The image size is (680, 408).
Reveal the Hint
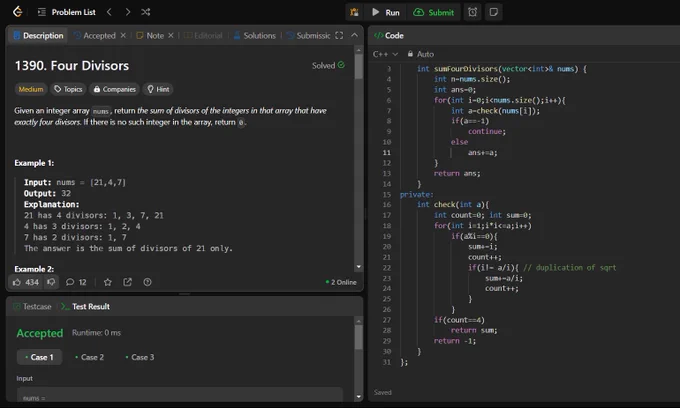point(158,89)
